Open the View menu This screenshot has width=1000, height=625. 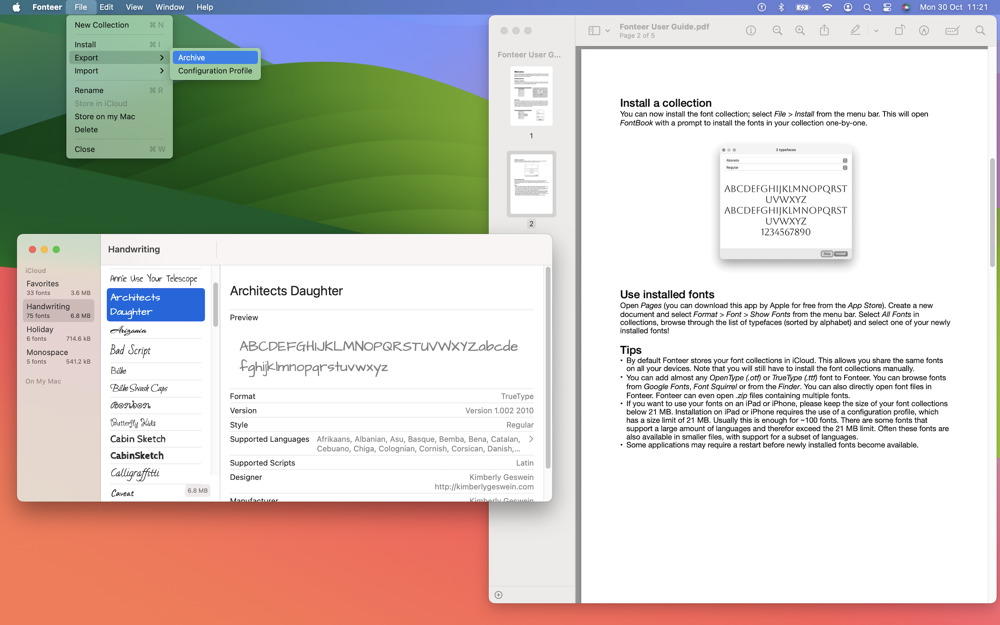[x=134, y=7]
